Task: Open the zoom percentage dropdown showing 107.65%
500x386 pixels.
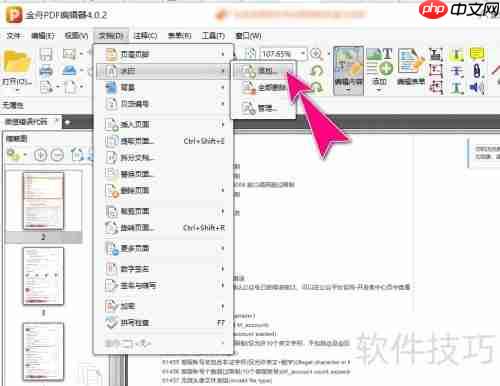Action: [x=283, y=54]
